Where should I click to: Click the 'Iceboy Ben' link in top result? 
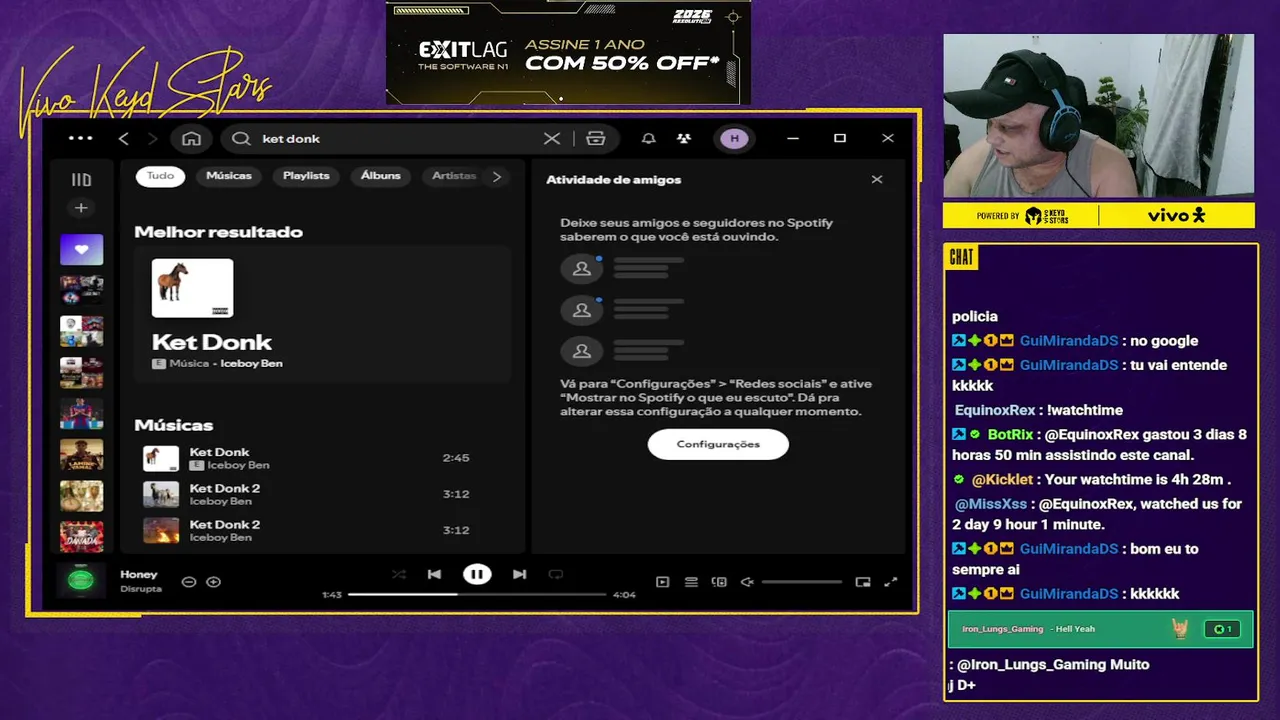(251, 364)
